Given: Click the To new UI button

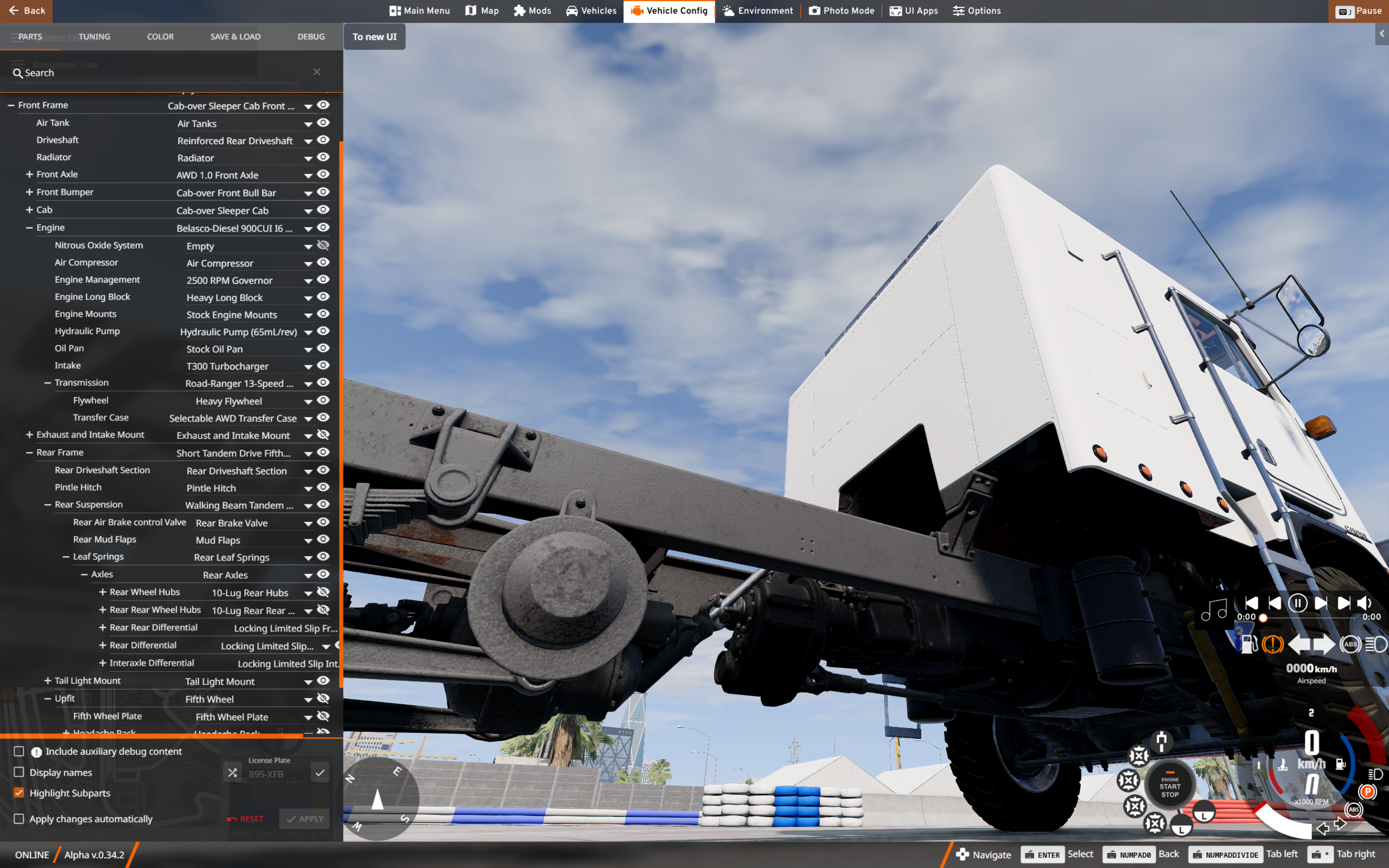Looking at the screenshot, I should click(374, 37).
